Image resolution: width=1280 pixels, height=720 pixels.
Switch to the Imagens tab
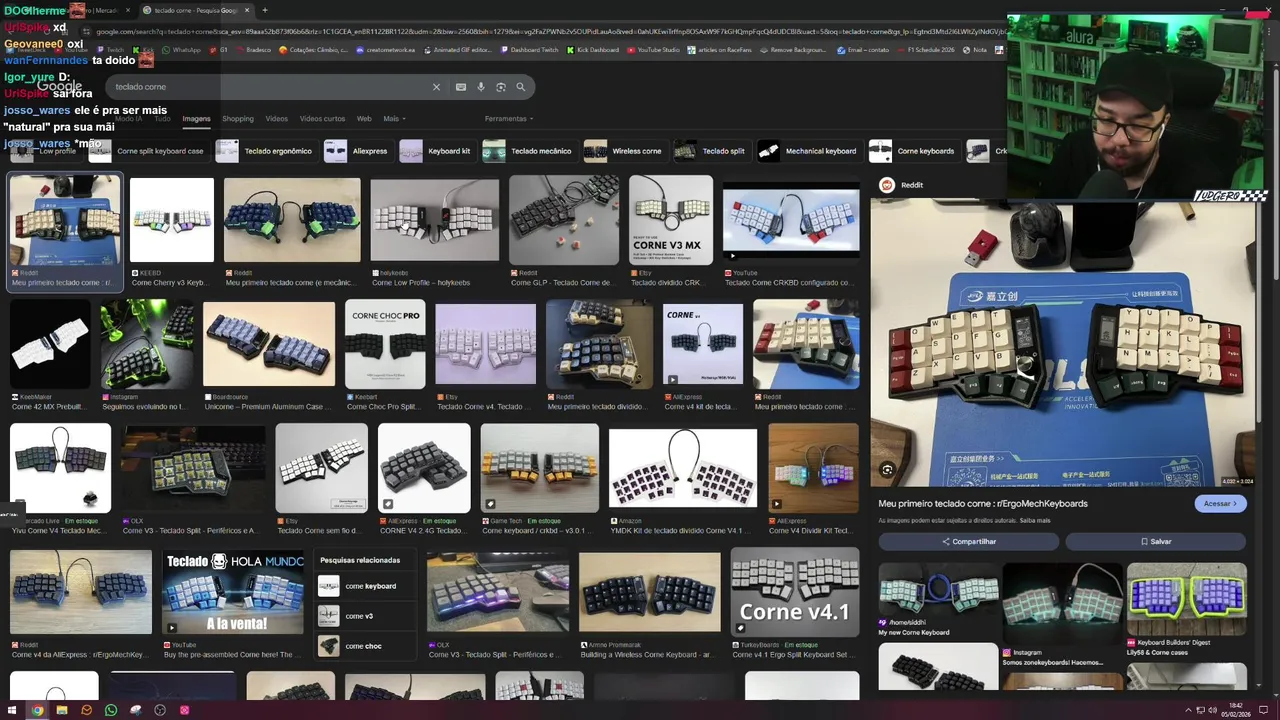pyautogui.click(x=196, y=119)
